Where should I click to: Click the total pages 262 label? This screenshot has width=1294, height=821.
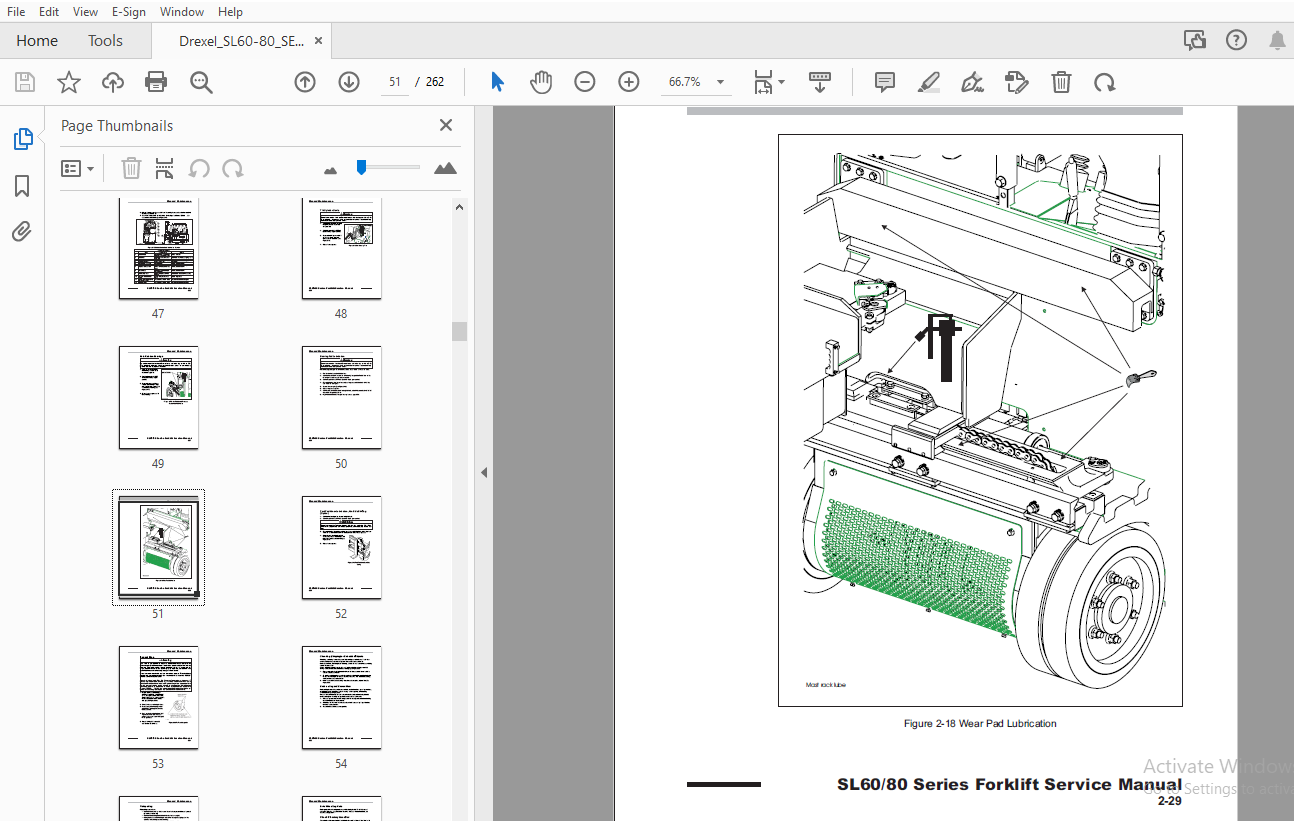click(x=435, y=82)
